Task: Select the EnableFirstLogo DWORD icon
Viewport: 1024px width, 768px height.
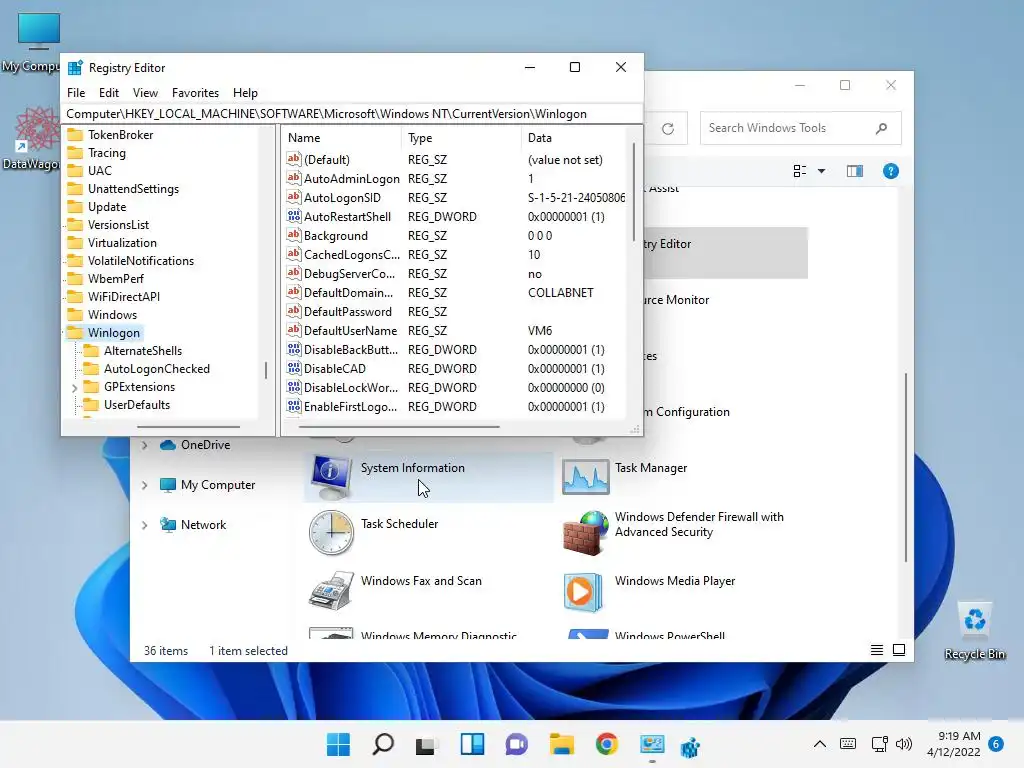Action: pos(294,406)
